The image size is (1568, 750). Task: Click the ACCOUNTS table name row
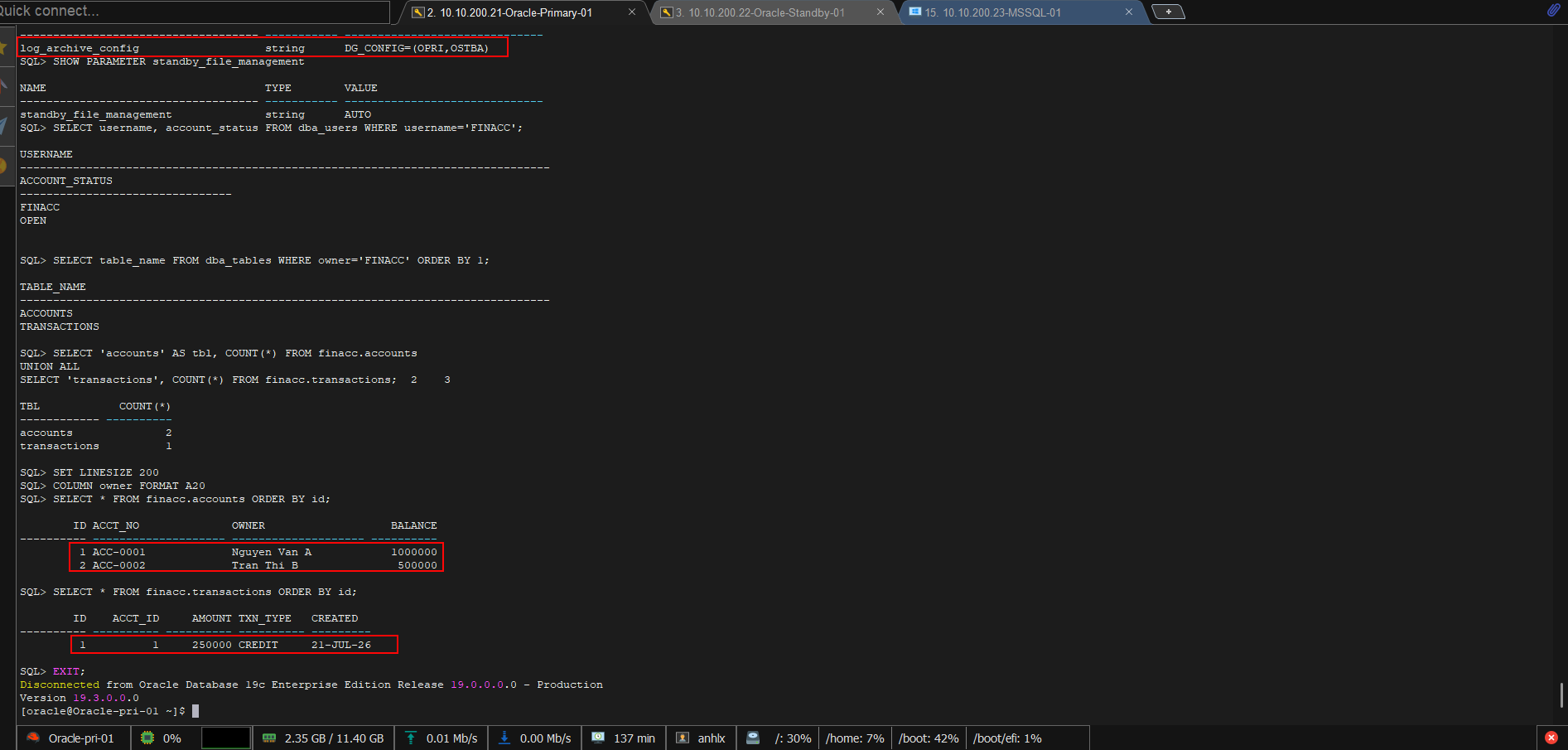tap(46, 313)
